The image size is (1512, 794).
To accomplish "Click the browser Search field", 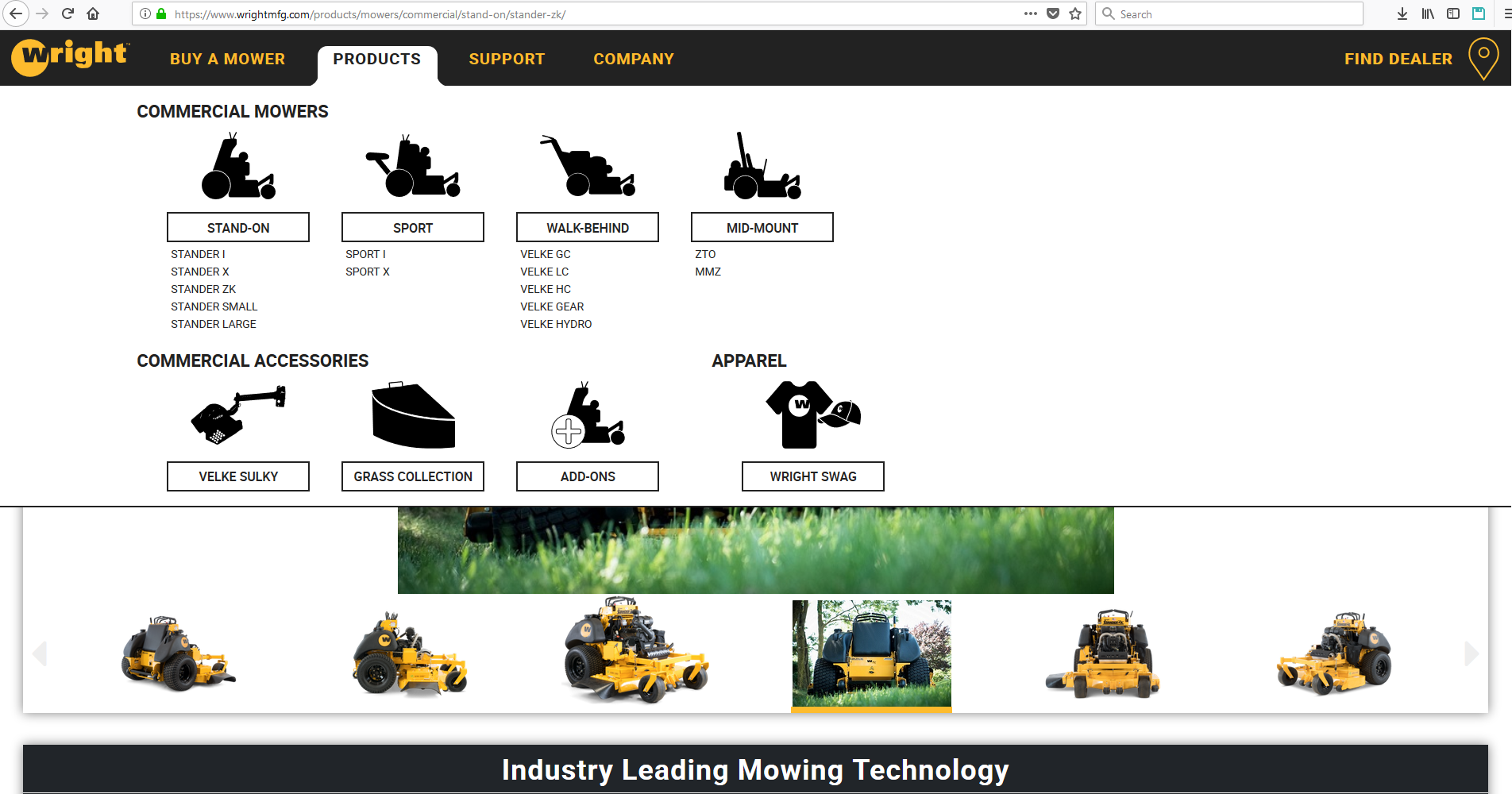I will (x=1229, y=13).
